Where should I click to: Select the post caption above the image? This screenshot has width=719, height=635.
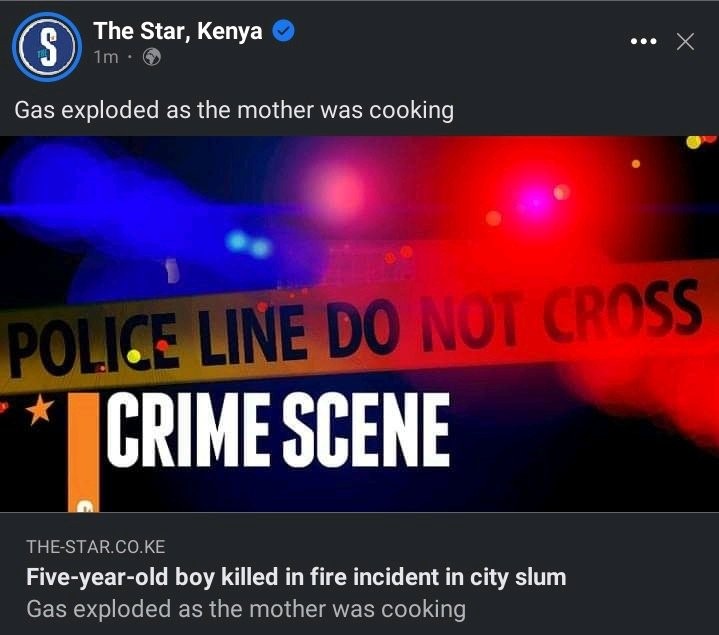(x=234, y=110)
